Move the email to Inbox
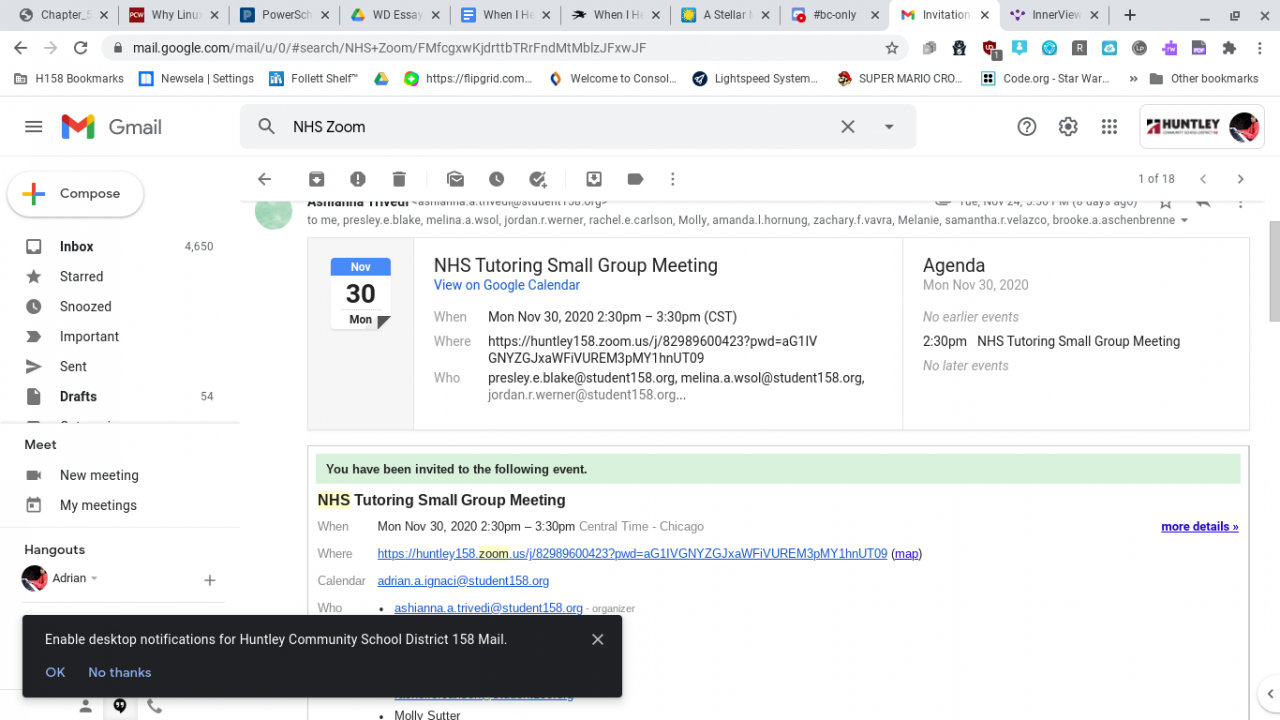This screenshot has height=720, width=1280. click(x=594, y=179)
